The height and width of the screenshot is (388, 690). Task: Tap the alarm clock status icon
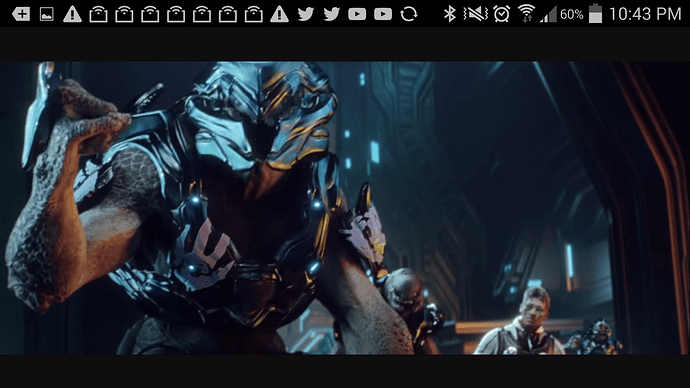pyautogui.click(x=502, y=14)
